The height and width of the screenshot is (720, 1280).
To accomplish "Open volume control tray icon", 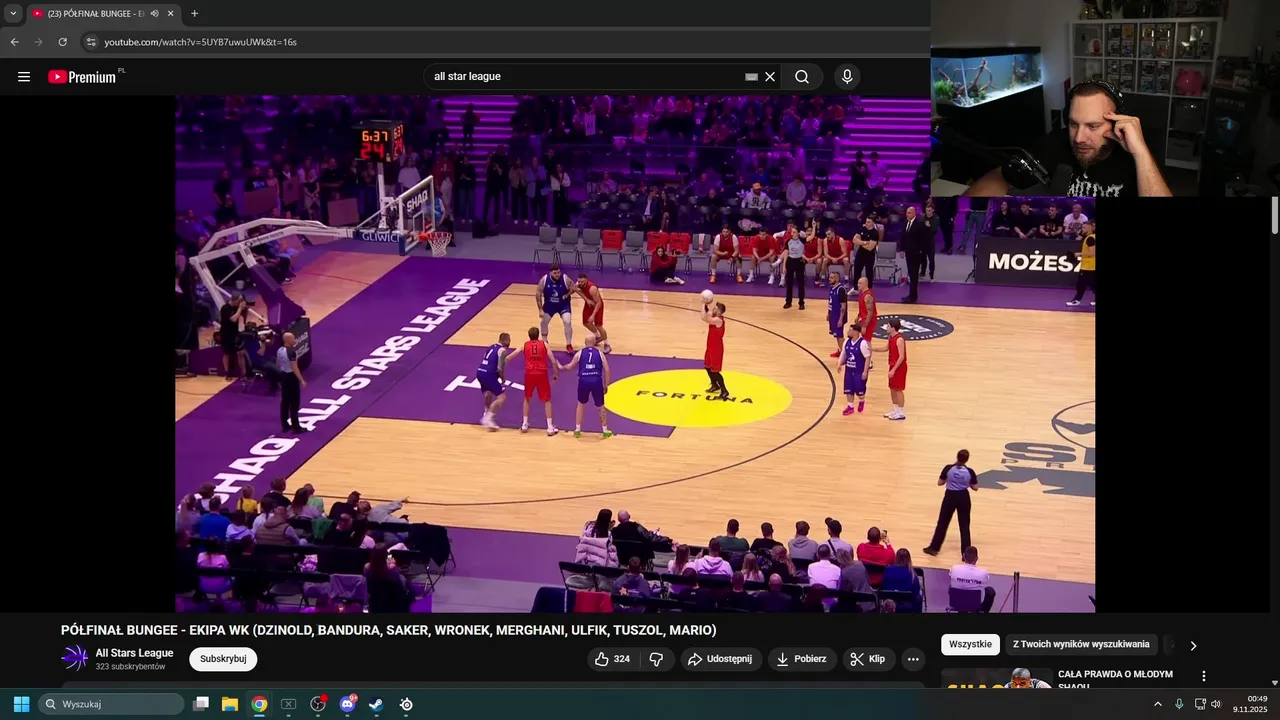I will tap(1216, 704).
